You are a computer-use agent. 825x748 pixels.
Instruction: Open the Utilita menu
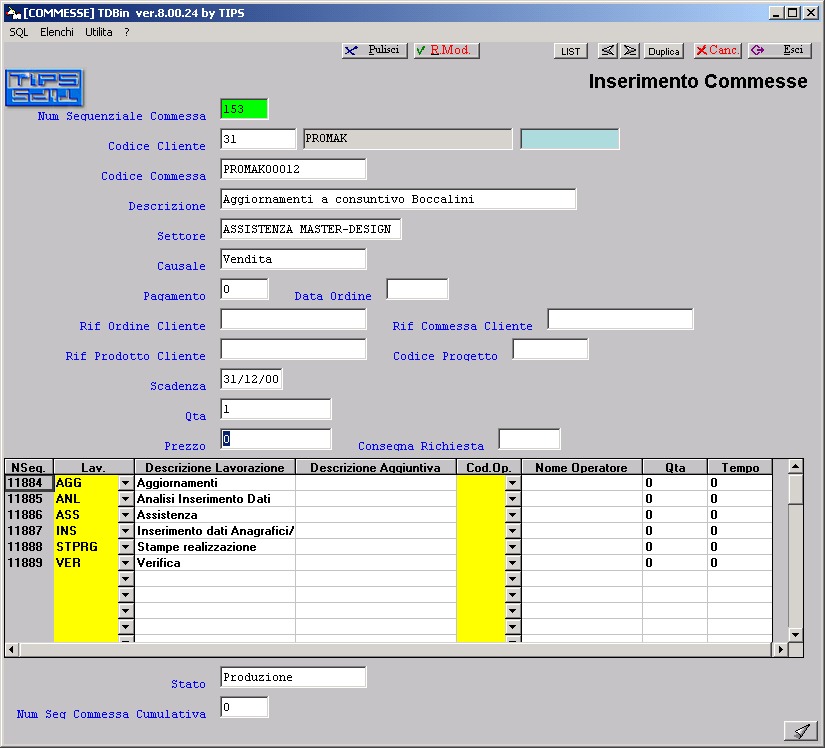[99, 32]
